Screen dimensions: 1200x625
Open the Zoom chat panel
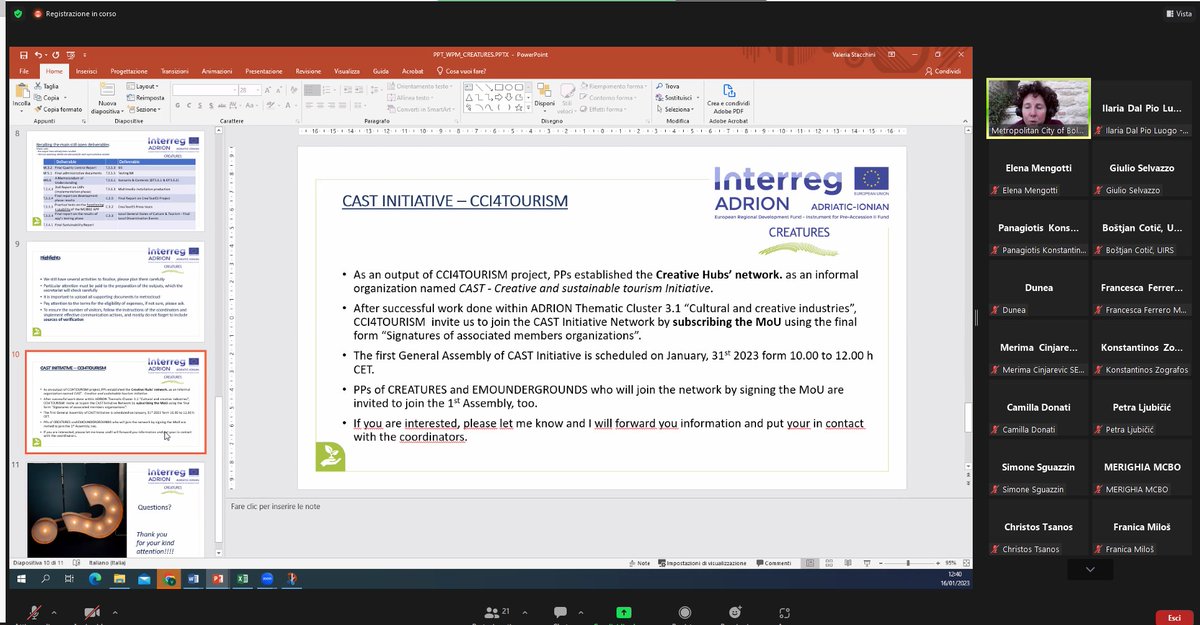click(558, 613)
